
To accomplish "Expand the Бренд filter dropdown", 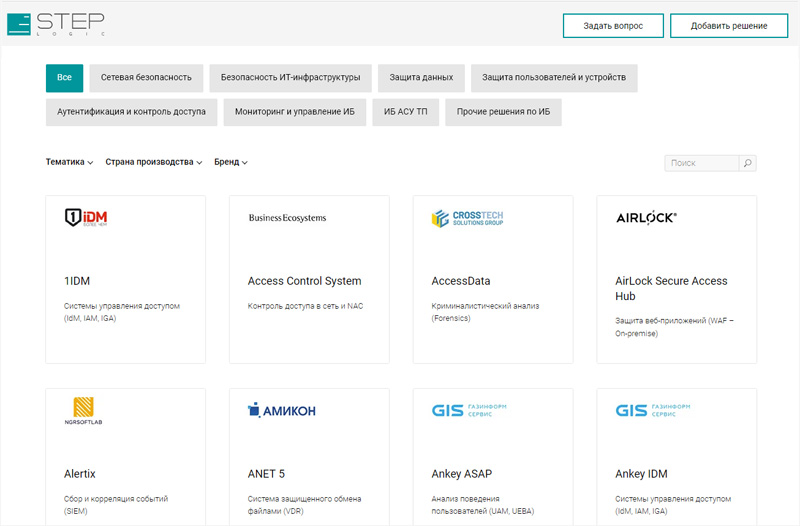I will (231, 162).
